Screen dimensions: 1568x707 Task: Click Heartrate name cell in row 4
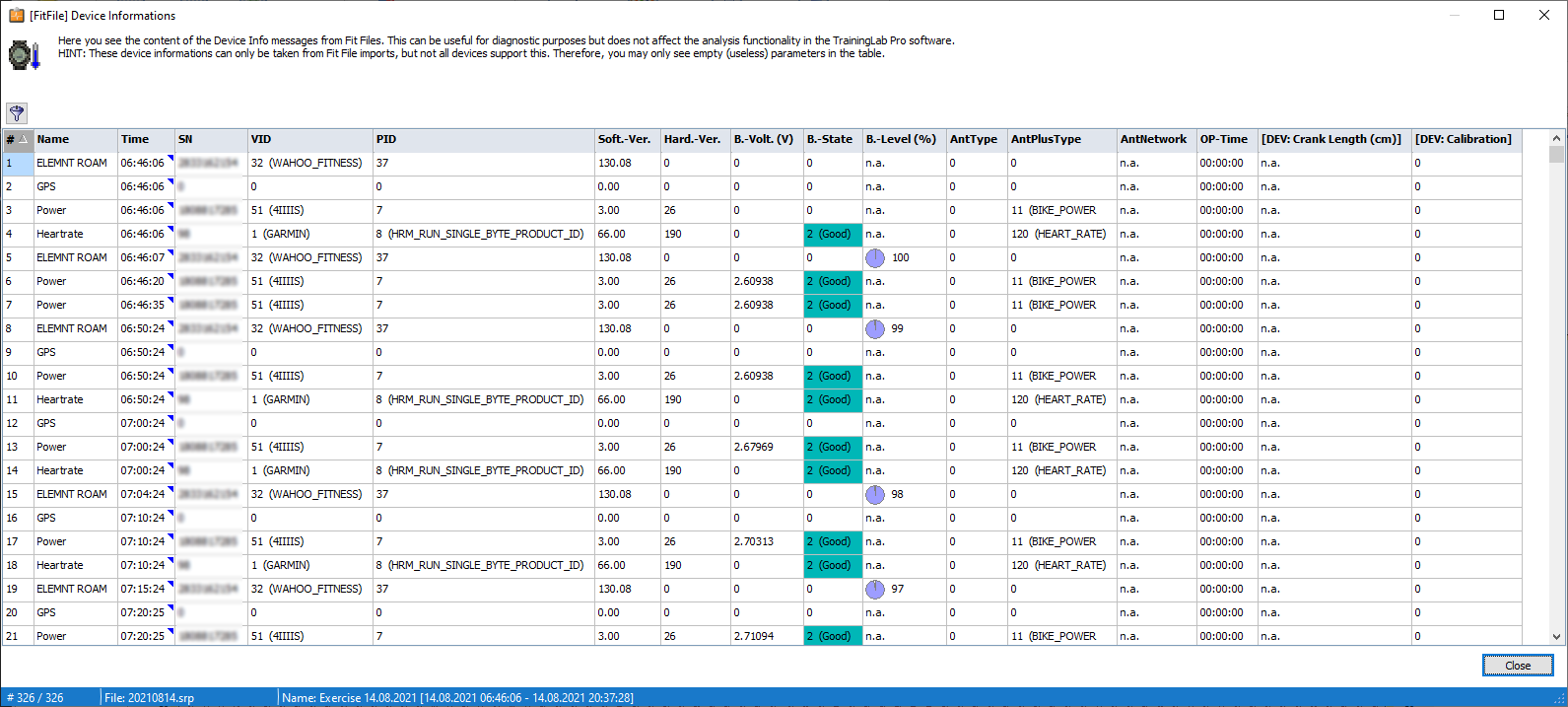[76, 234]
